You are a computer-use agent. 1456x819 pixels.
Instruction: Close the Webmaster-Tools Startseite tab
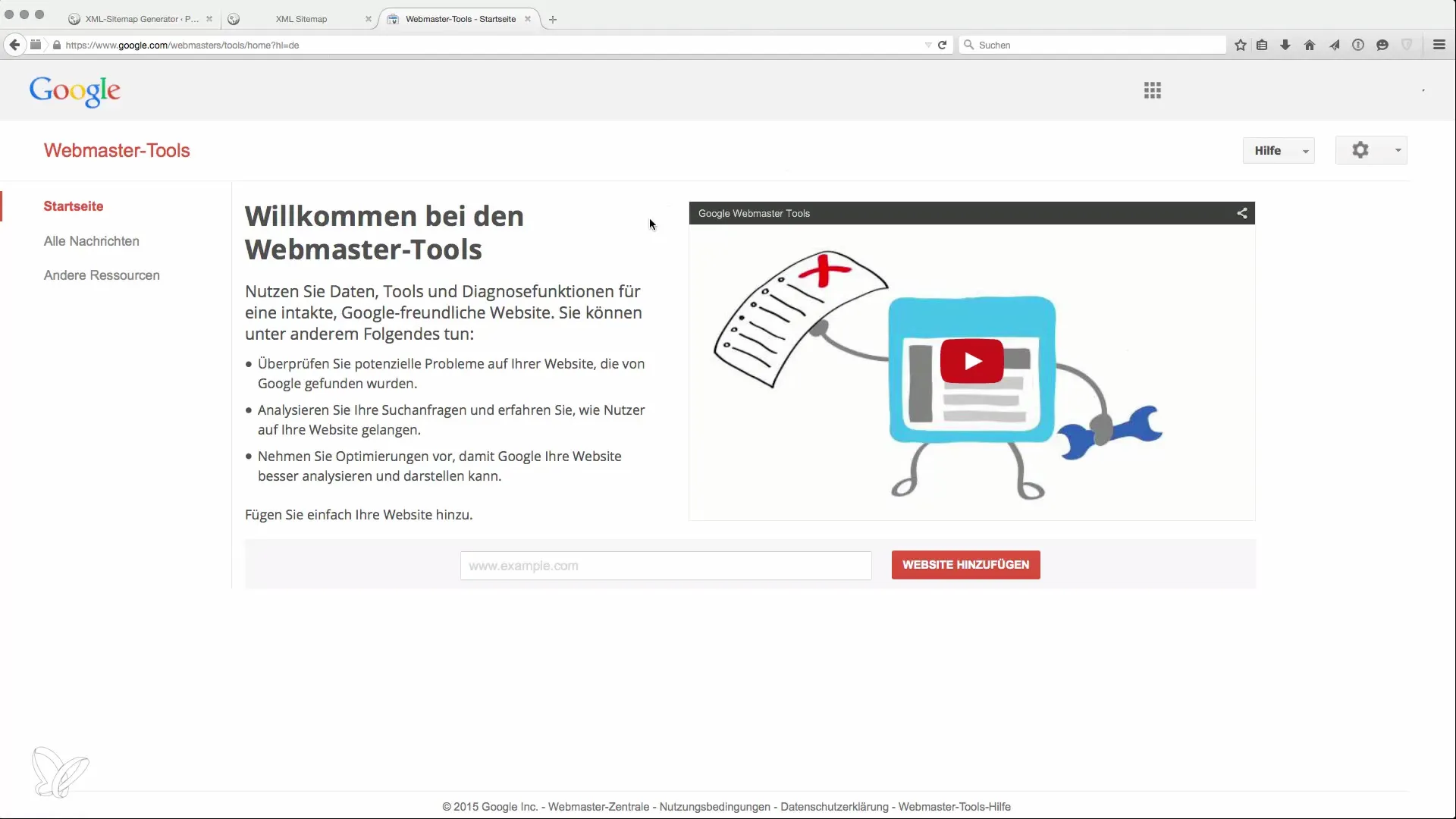click(528, 19)
